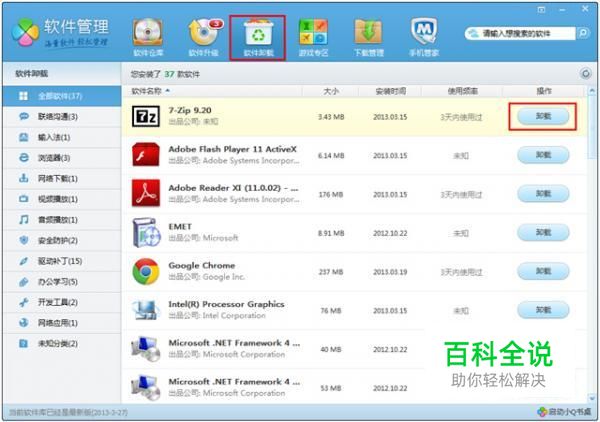Click the scrollbar up arrow
Viewport: 600px width, 422px height.
[x=592, y=91]
